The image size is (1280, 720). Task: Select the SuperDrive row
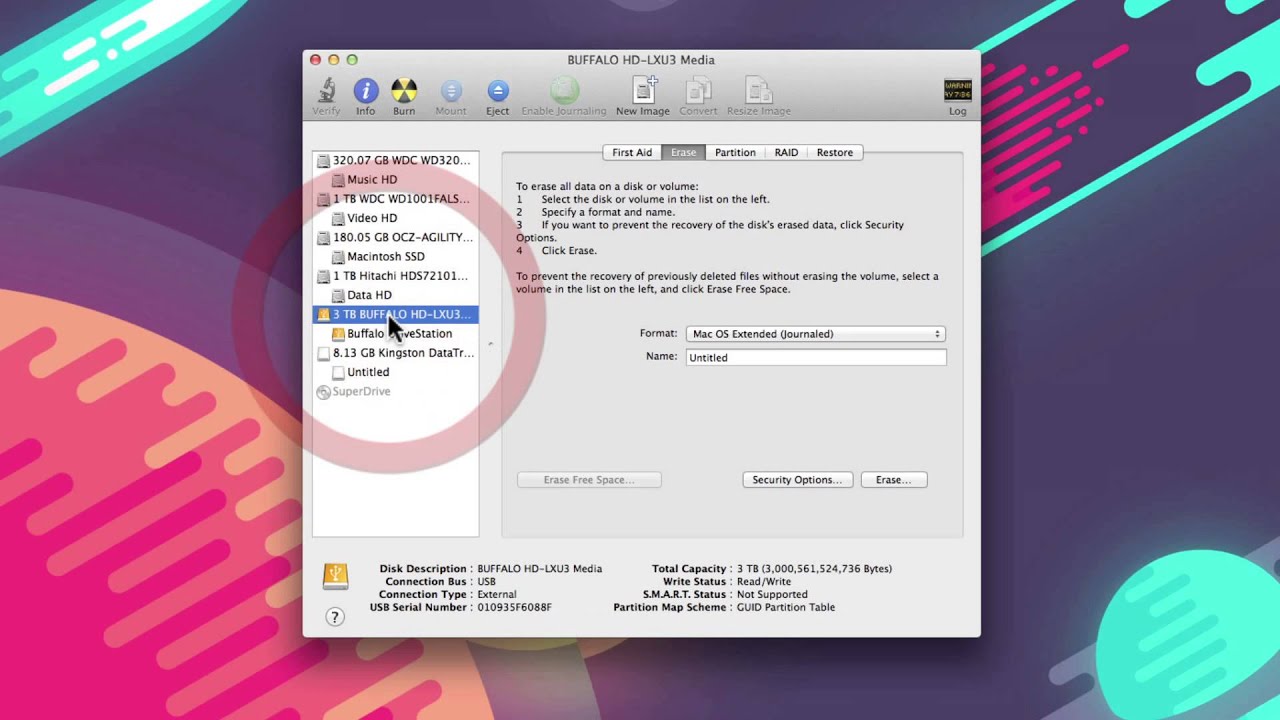coord(396,392)
